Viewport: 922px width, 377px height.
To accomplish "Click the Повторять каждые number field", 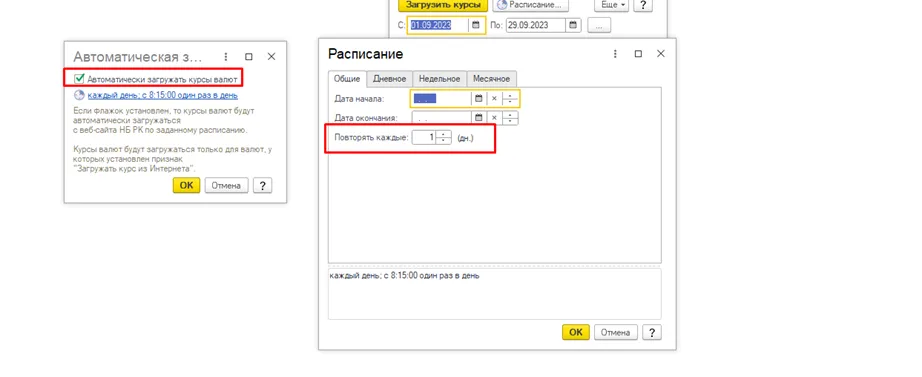I will (x=424, y=138).
